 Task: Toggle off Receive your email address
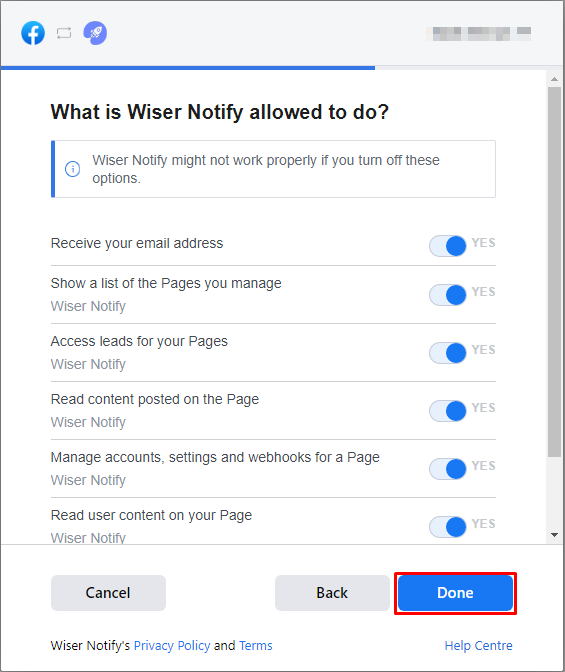(448, 246)
